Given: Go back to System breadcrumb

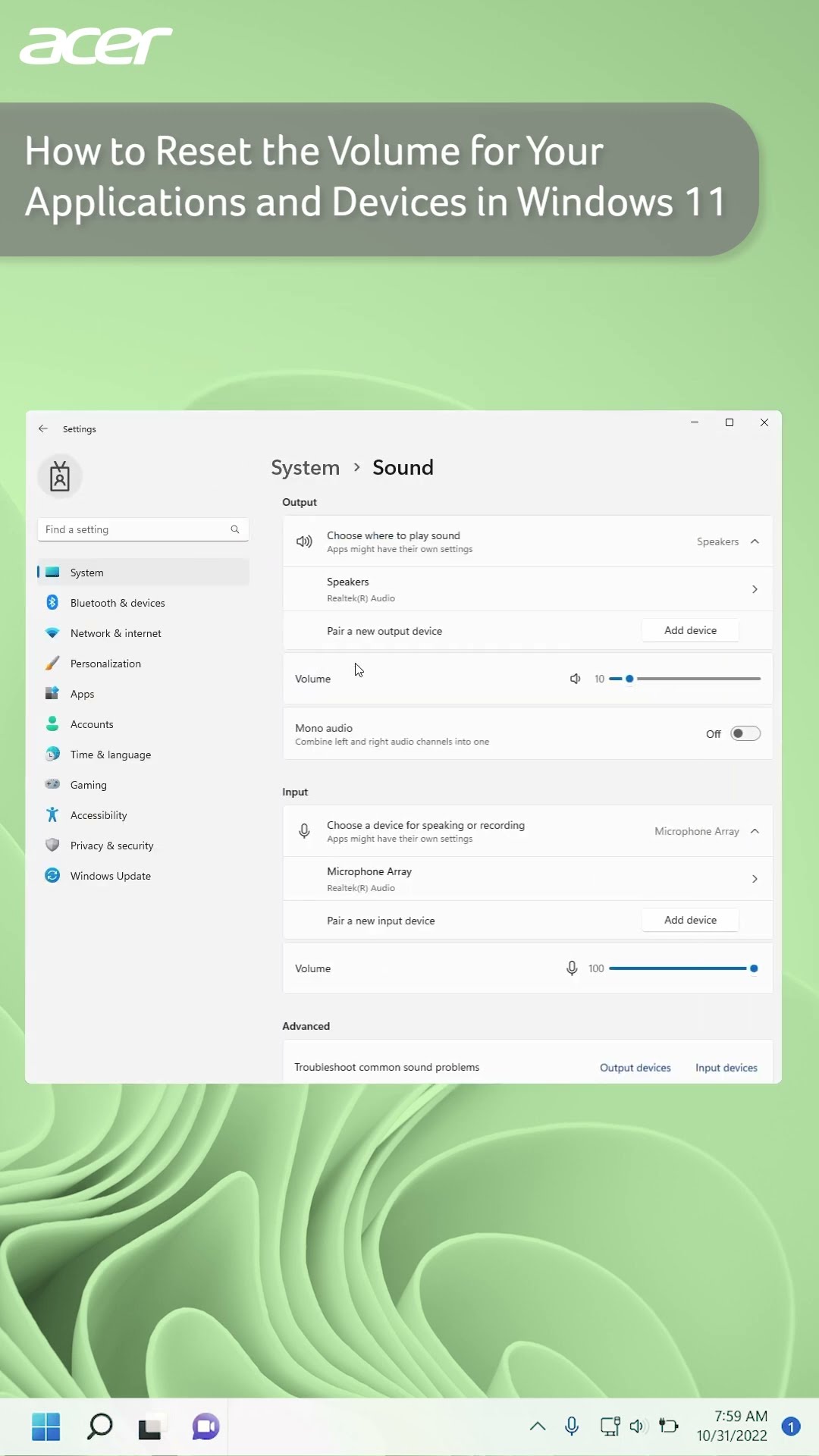Looking at the screenshot, I should coord(306,467).
